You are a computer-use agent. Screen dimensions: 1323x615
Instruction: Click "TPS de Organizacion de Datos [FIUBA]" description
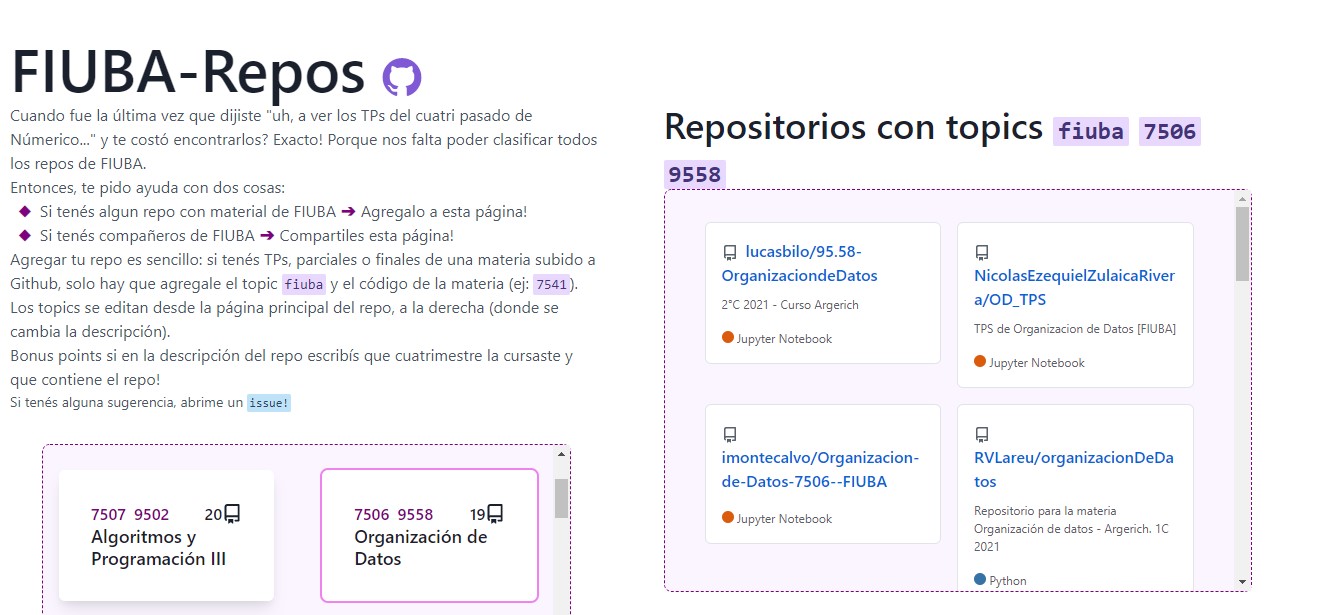click(x=1075, y=329)
